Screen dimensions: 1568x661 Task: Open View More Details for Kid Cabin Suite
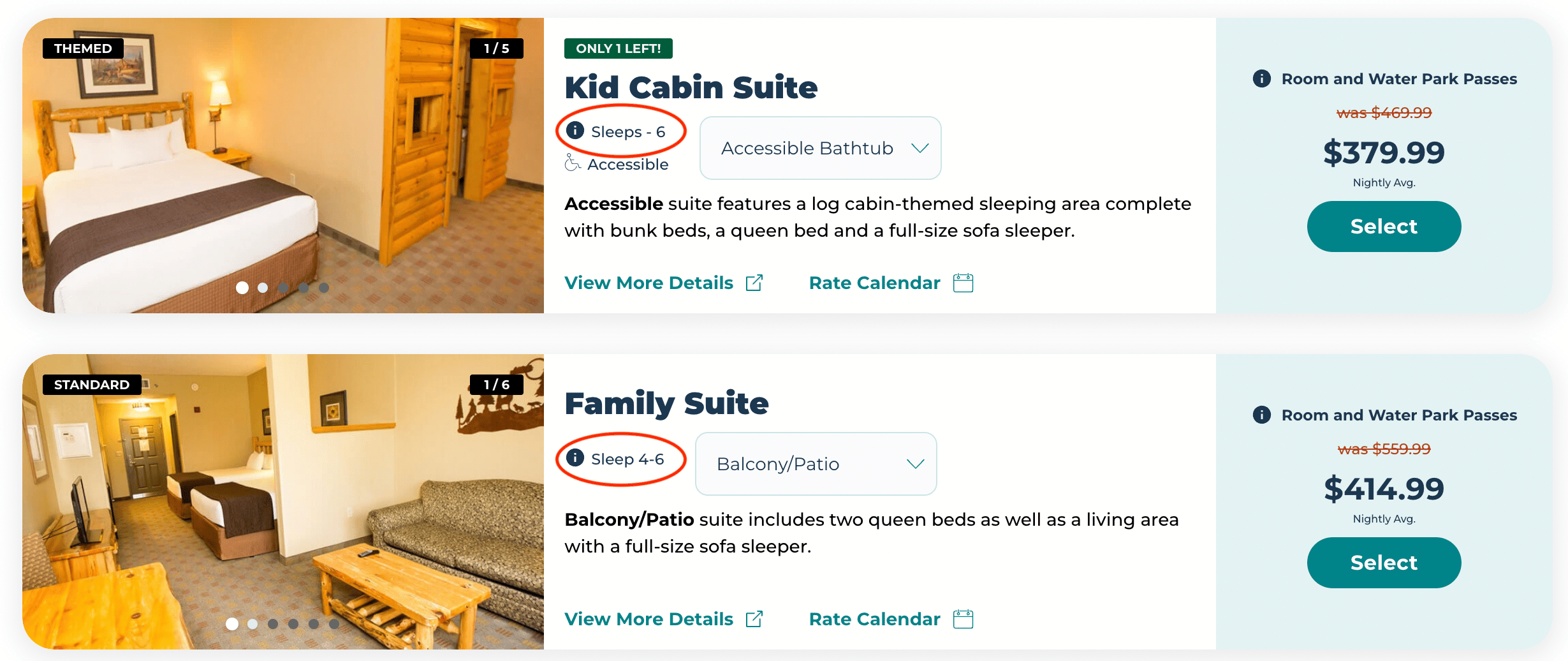tap(648, 283)
